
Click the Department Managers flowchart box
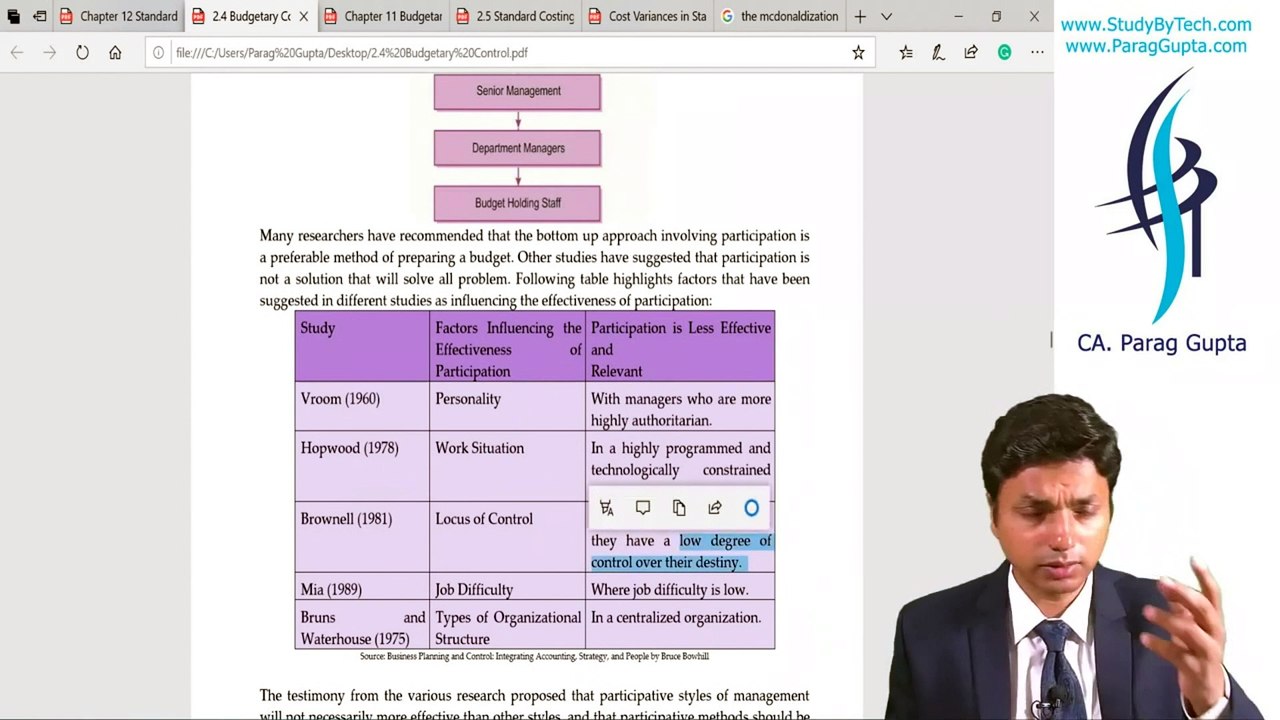[517, 148]
